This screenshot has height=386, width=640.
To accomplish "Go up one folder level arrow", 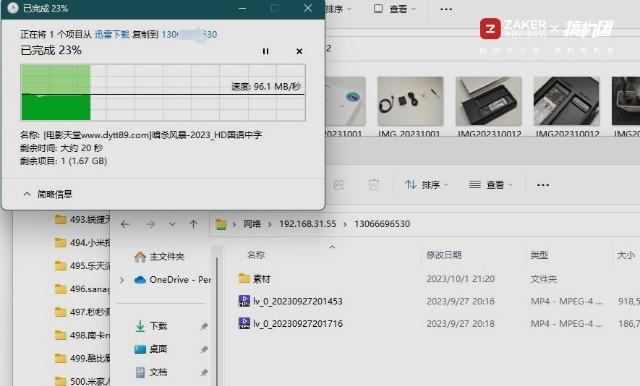I will 193,224.
